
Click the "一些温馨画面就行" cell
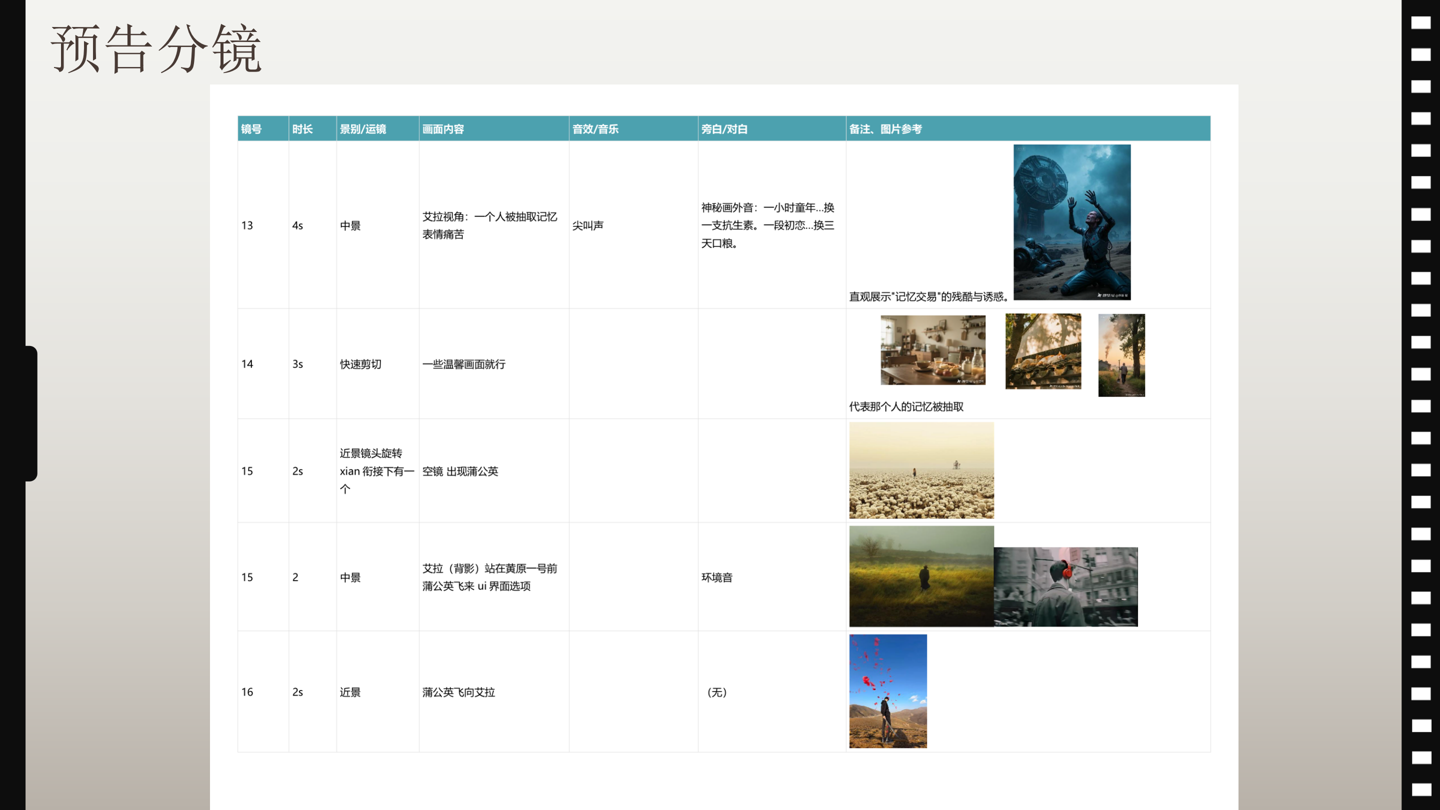494,364
